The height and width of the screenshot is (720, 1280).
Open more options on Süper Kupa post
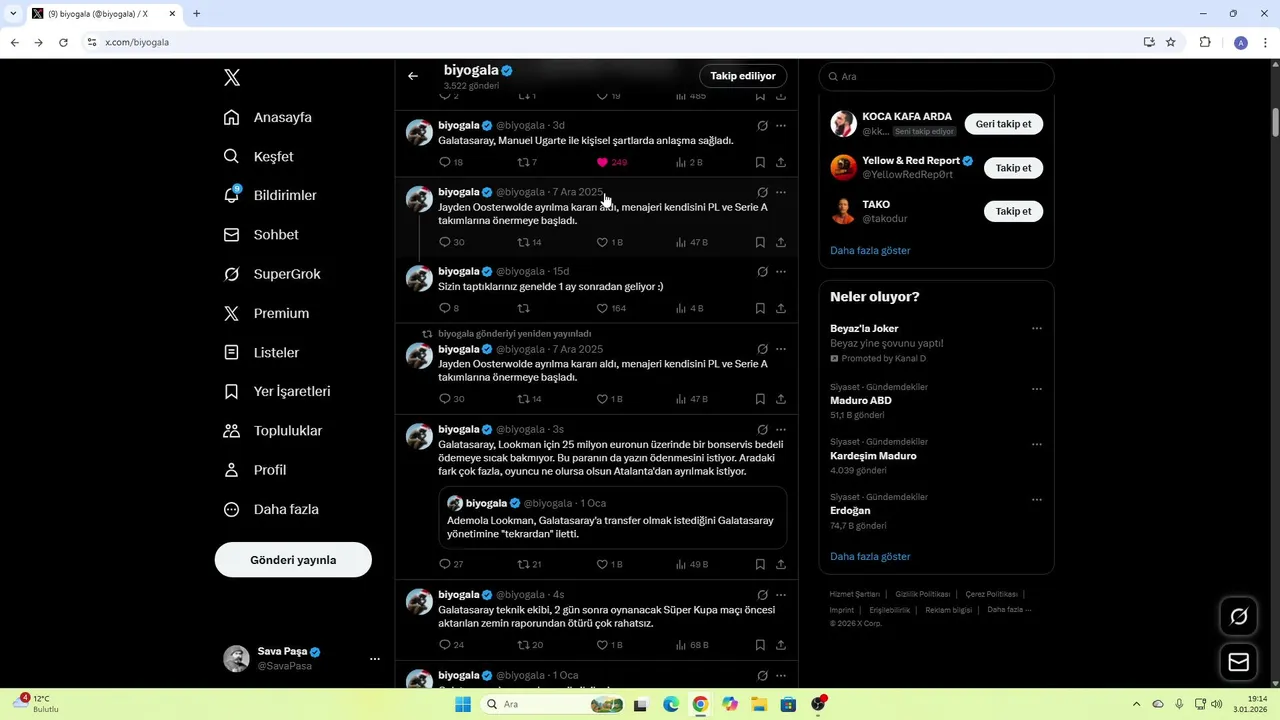781,594
